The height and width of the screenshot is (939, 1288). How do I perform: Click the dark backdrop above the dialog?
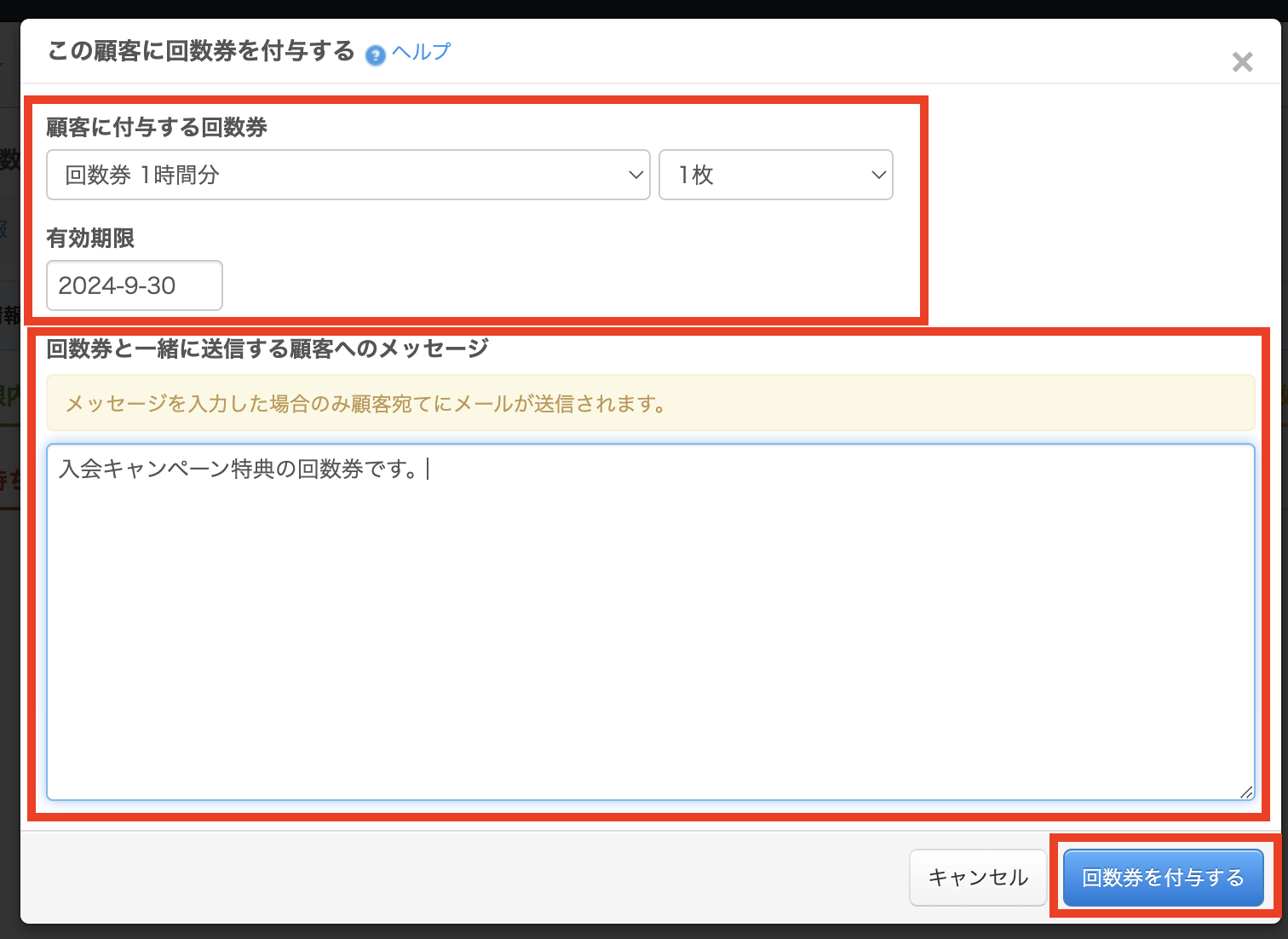coord(644,9)
